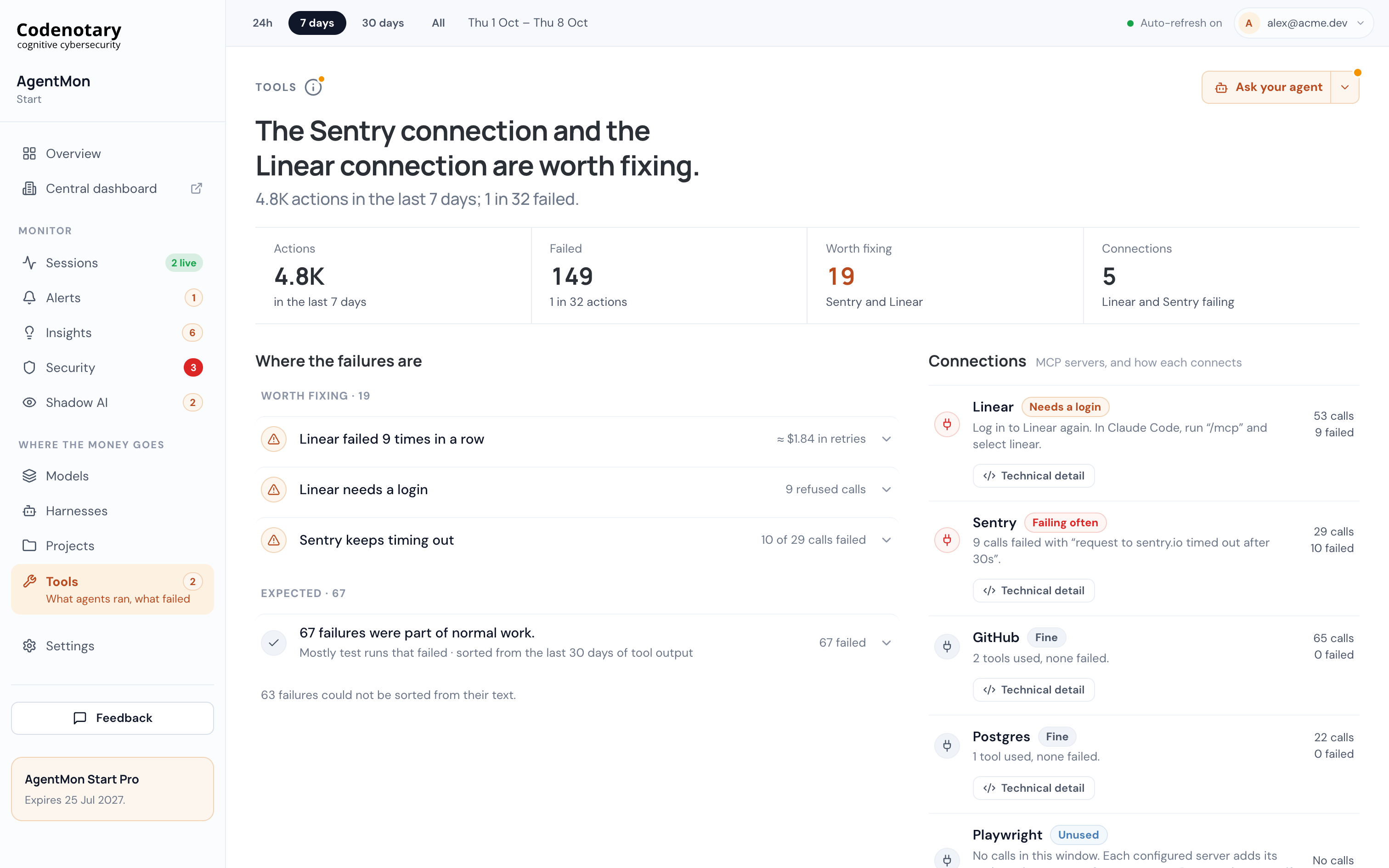Click warning icon for Sentry keeps timing out
The image size is (1389, 868).
tap(274, 540)
